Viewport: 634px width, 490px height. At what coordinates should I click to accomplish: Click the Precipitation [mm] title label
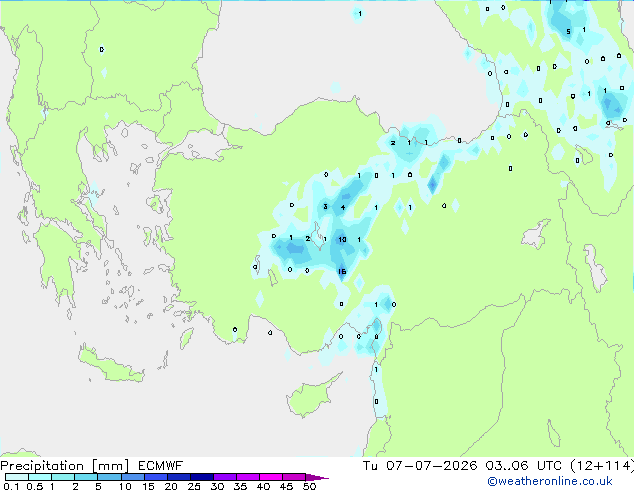pyautogui.click(x=65, y=466)
